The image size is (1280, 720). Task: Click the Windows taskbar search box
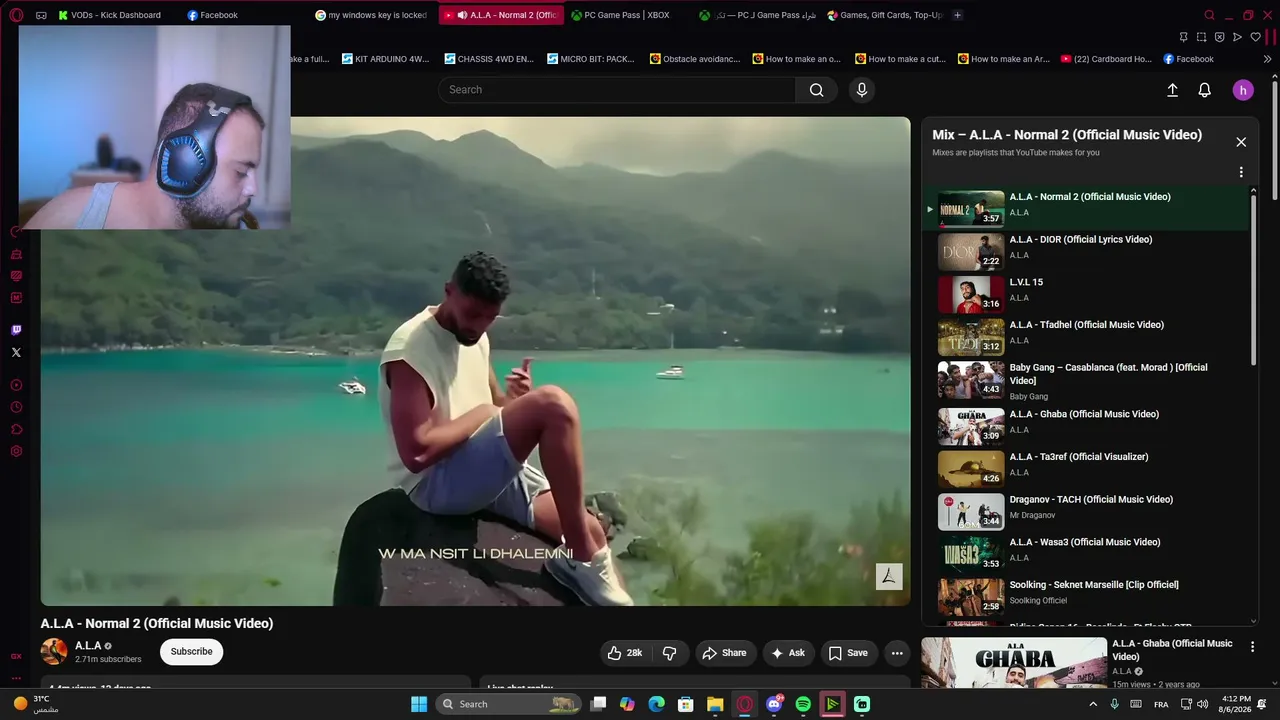508,704
